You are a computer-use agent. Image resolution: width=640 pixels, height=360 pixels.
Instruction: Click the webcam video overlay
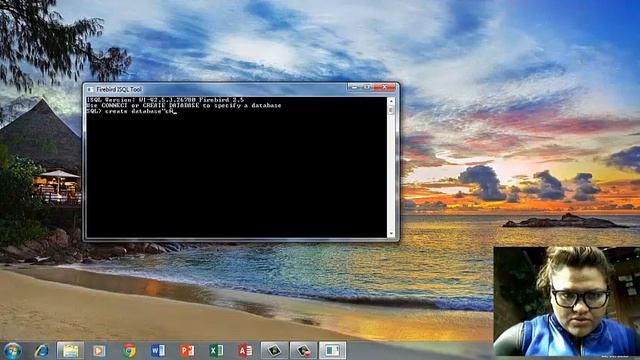567,301
